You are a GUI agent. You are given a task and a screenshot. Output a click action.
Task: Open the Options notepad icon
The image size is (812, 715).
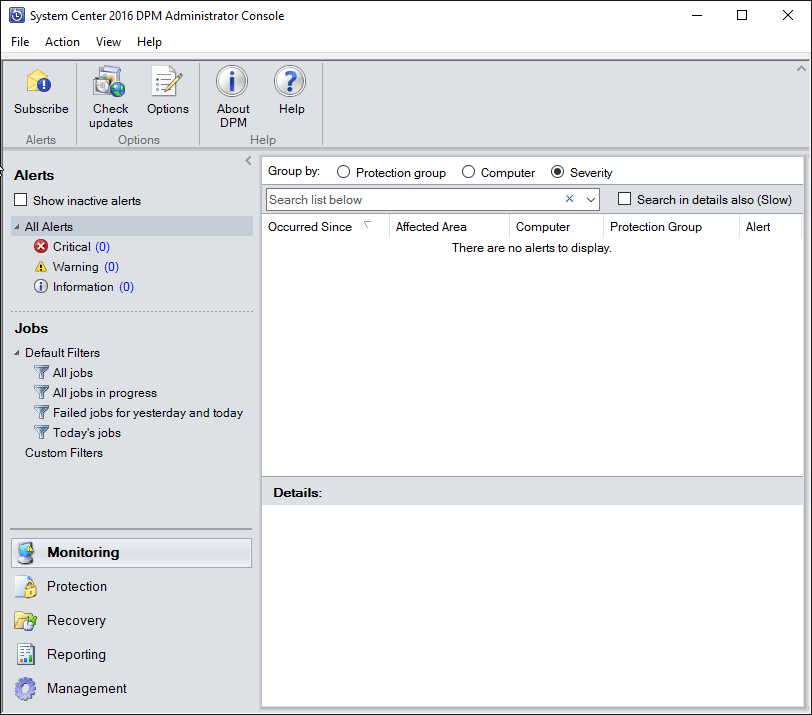click(x=167, y=81)
